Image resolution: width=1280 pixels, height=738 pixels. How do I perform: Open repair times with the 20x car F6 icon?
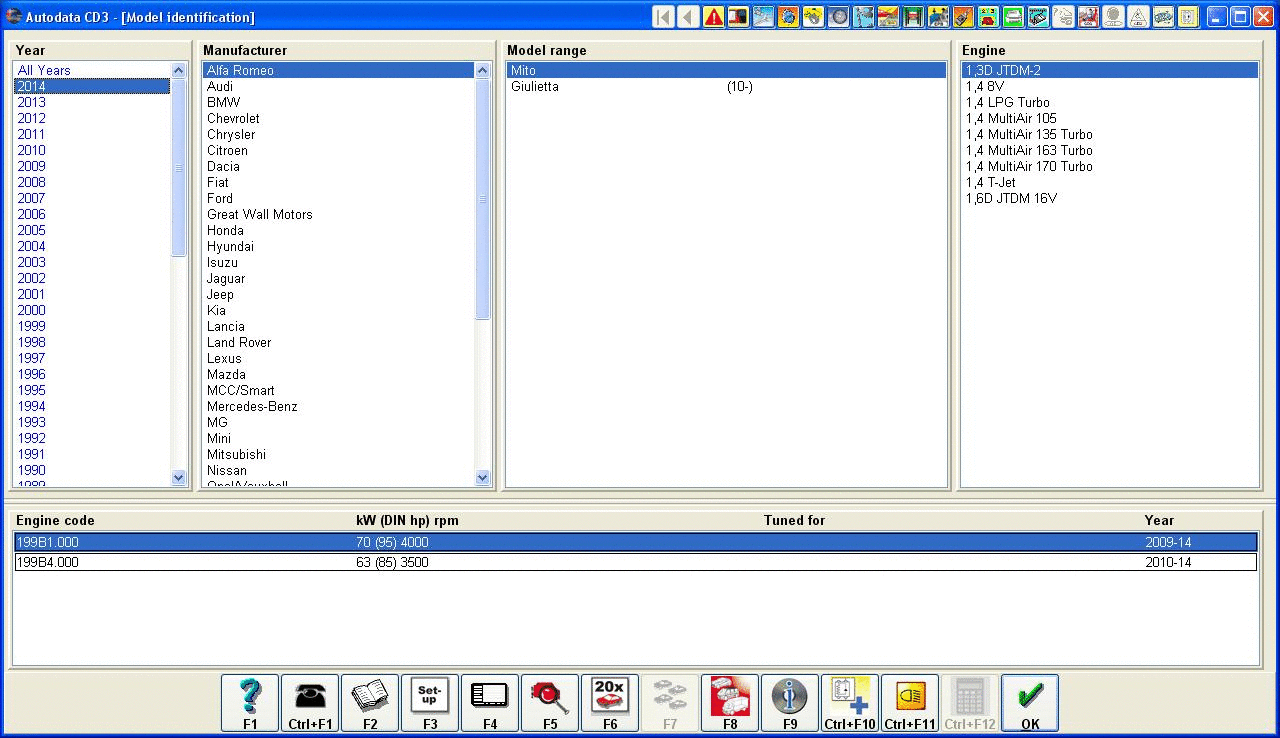click(x=610, y=700)
